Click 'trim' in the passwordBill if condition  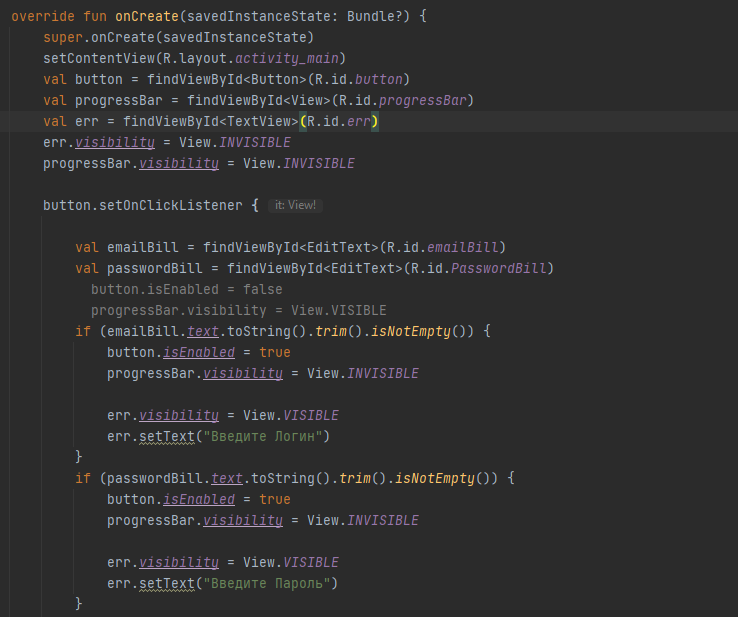pos(355,479)
